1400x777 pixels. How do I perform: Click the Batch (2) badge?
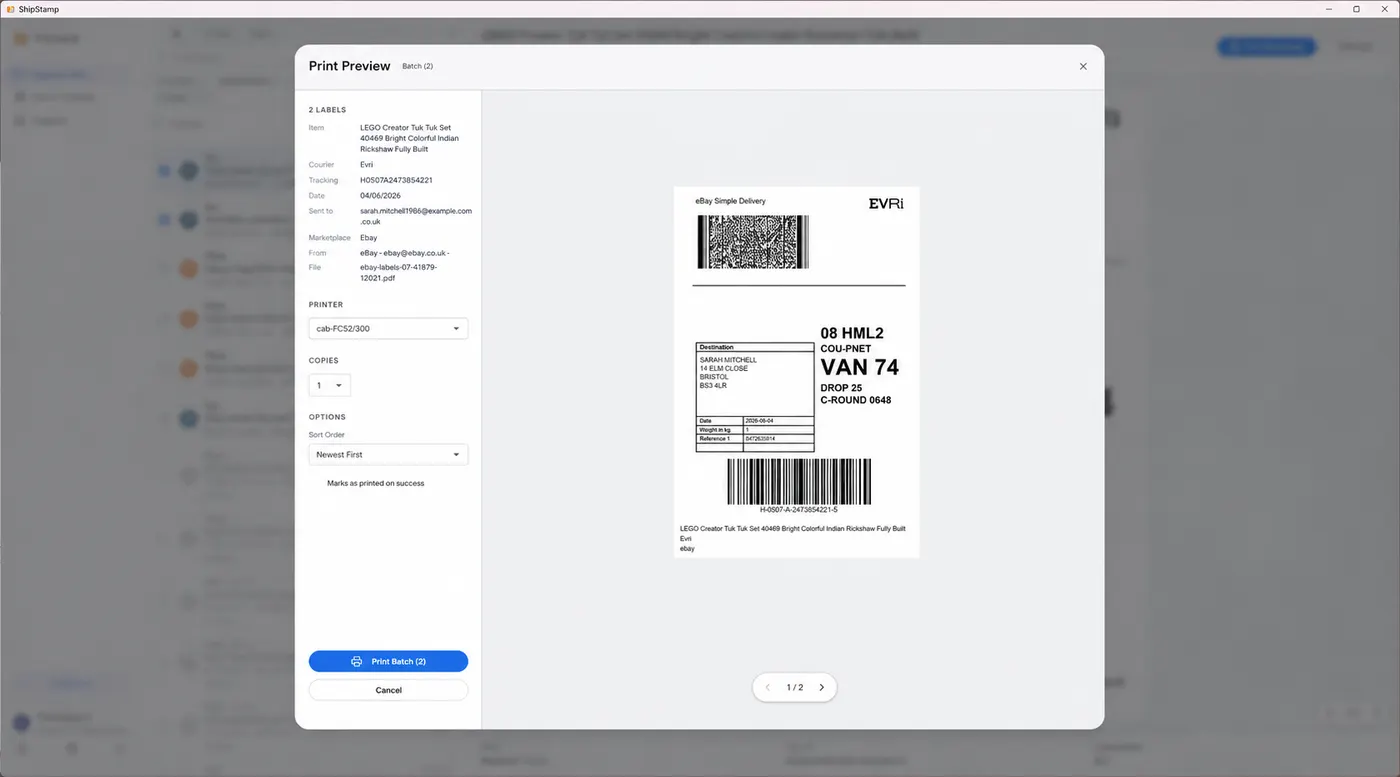[x=417, y=66]
